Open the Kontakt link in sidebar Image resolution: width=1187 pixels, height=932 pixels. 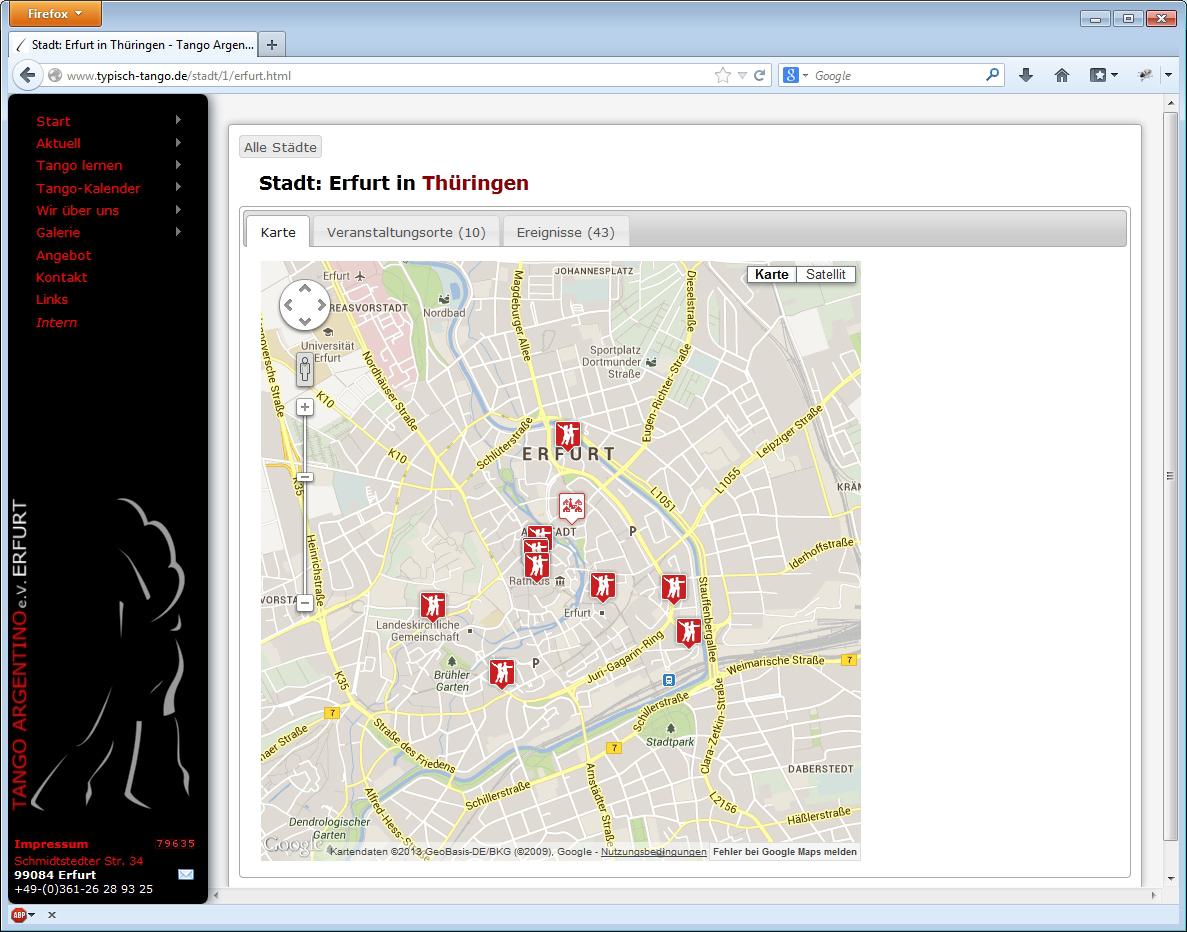tap(62, 277)
